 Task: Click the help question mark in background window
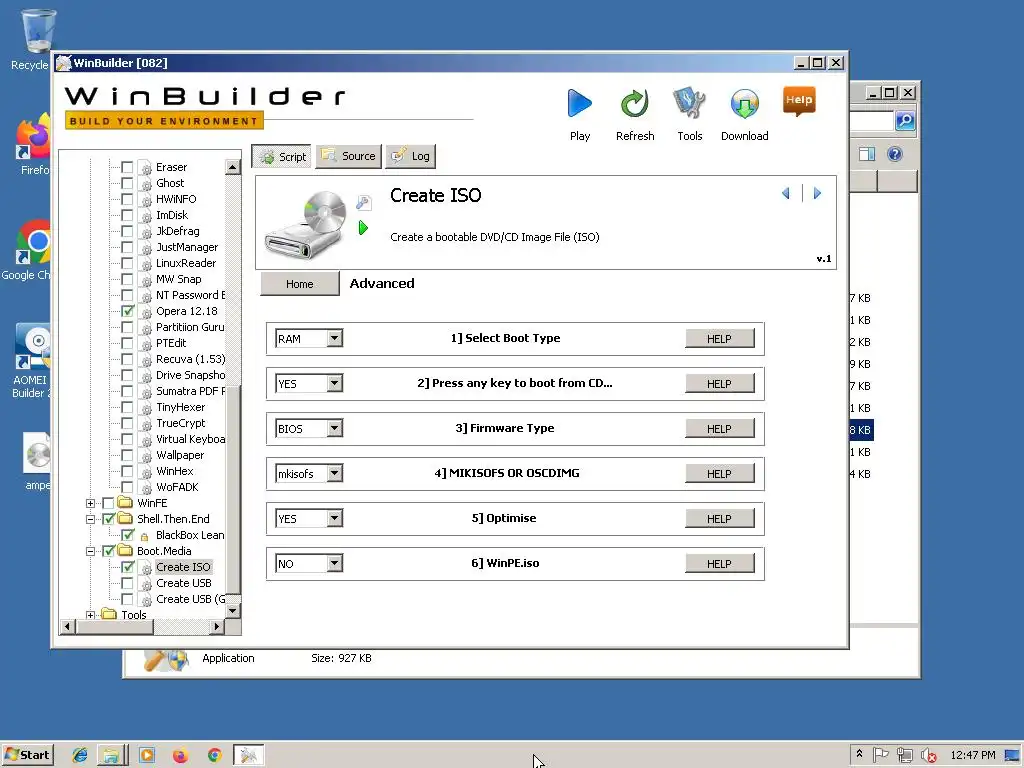(895, 154)
